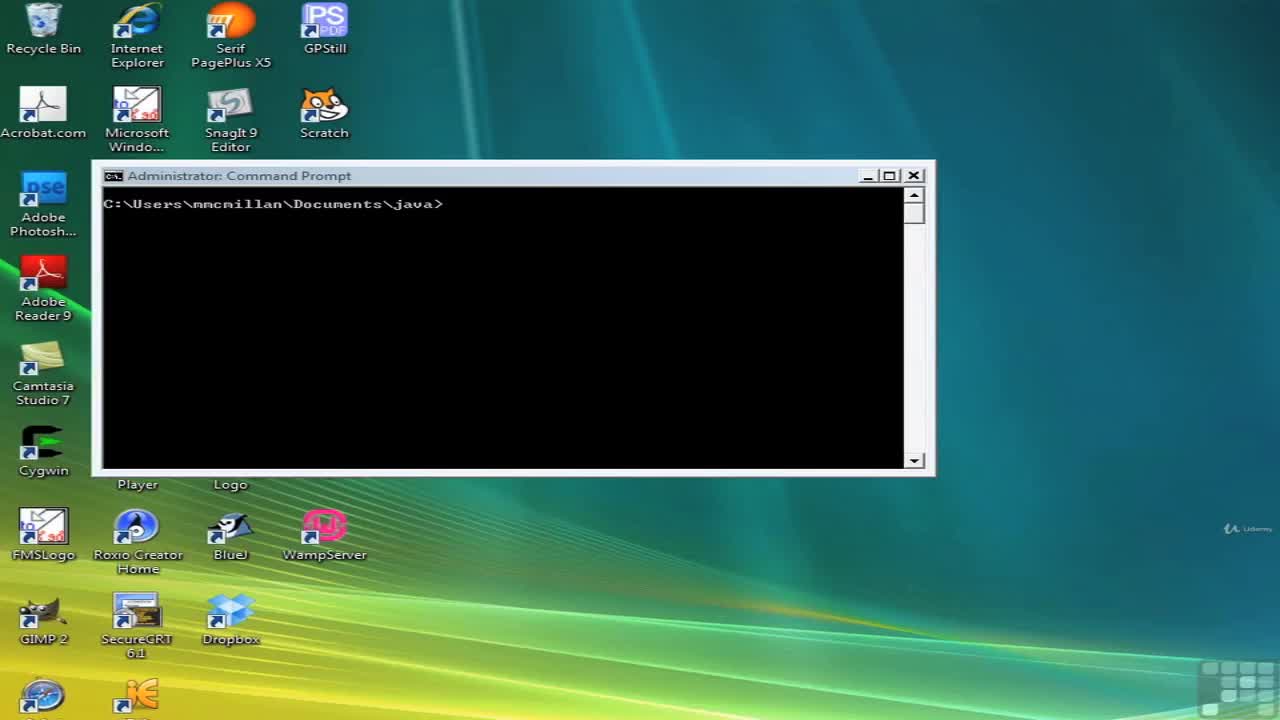1280x720 pixels.
Task: Select the Microsoft Windows Logo shortcut
Action: click(137, 120)
